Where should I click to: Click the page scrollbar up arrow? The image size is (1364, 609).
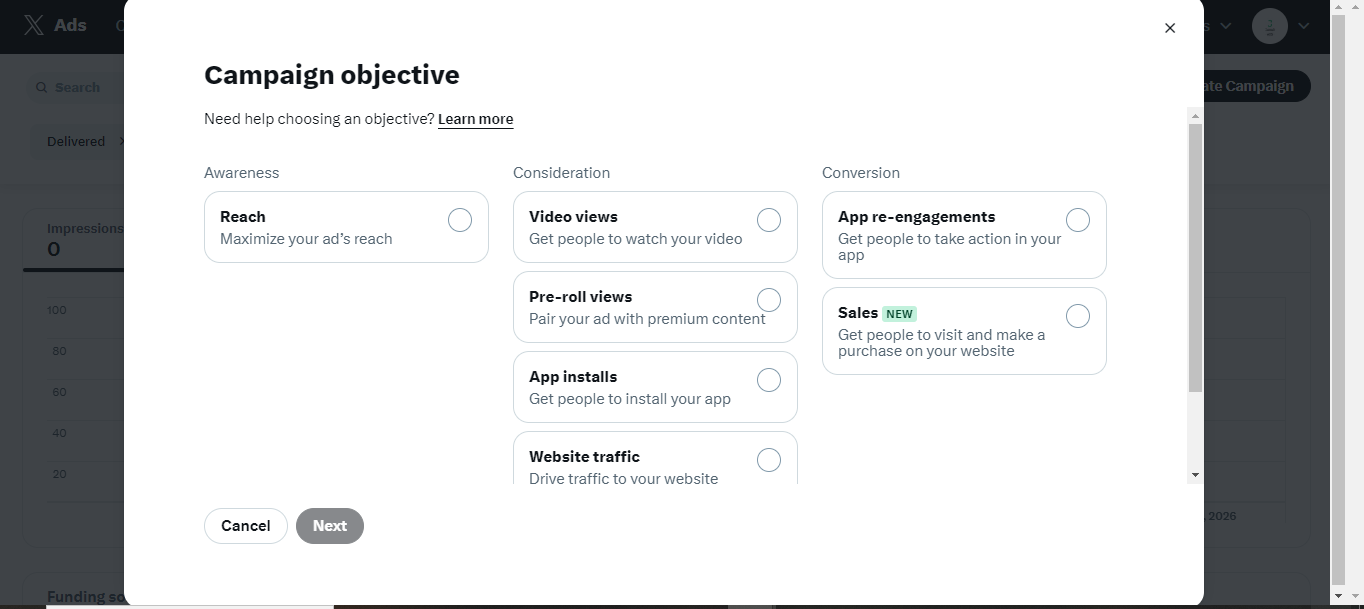(1338, 7)
